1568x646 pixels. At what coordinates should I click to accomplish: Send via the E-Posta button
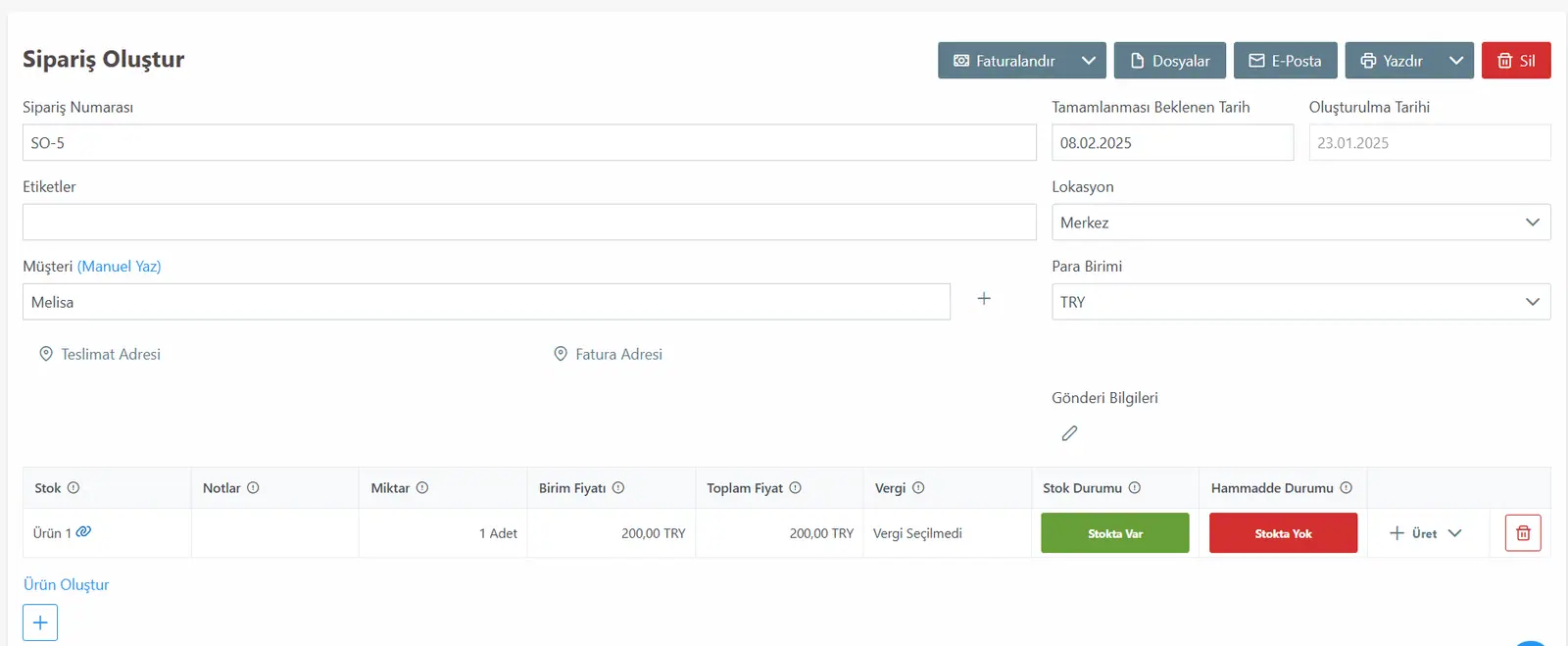pyautogui.click(x=1286, y=61)
